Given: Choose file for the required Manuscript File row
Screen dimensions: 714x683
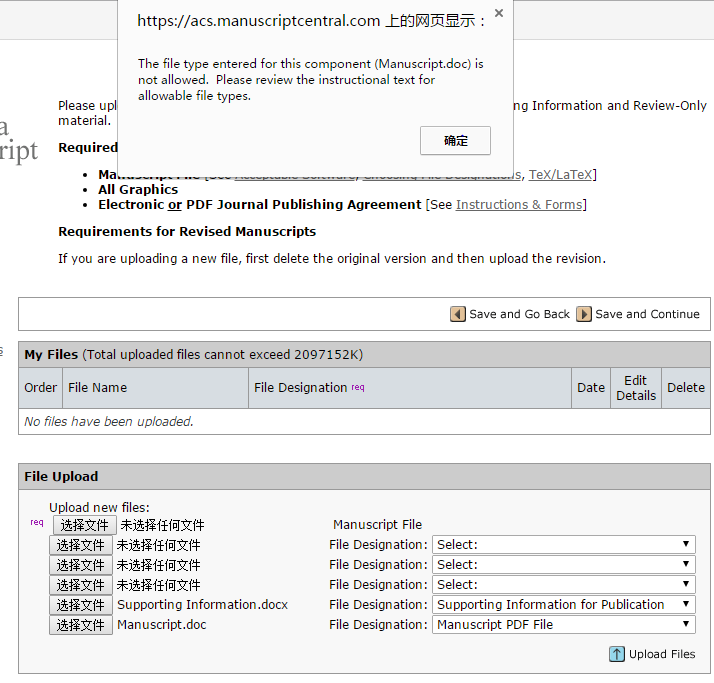Looking at the screenshot, I should 85,525.
